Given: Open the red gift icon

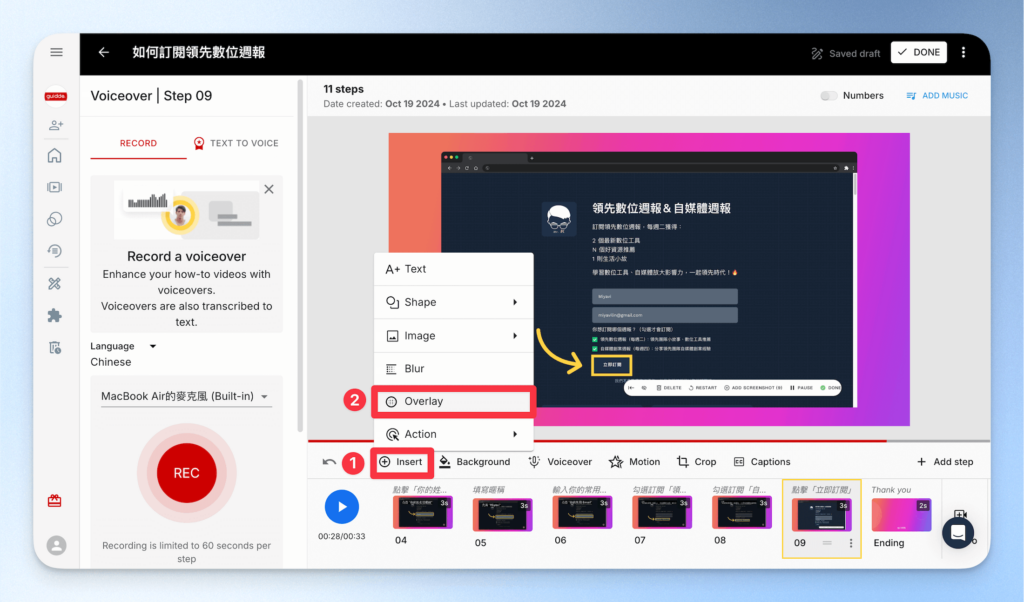Looking at the screenshot, I should coord(55,501).
